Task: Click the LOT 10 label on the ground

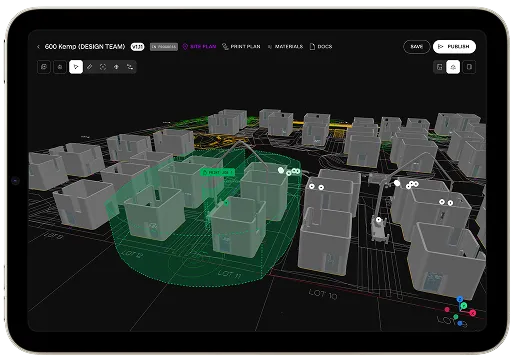Action: click(323, 294)
